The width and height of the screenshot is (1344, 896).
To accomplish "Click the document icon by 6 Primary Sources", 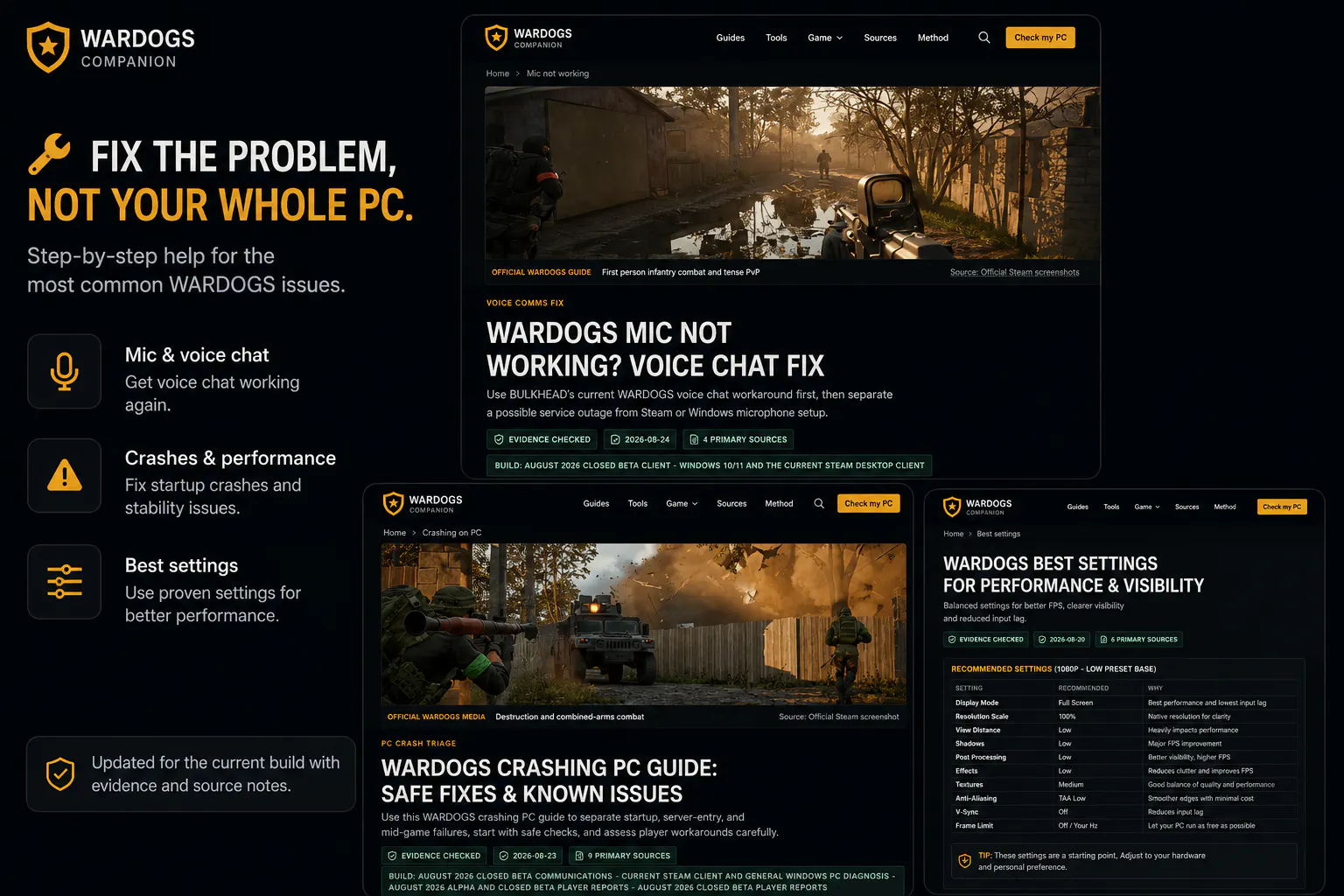I will pyautogui.click(x=1103, y=640).
